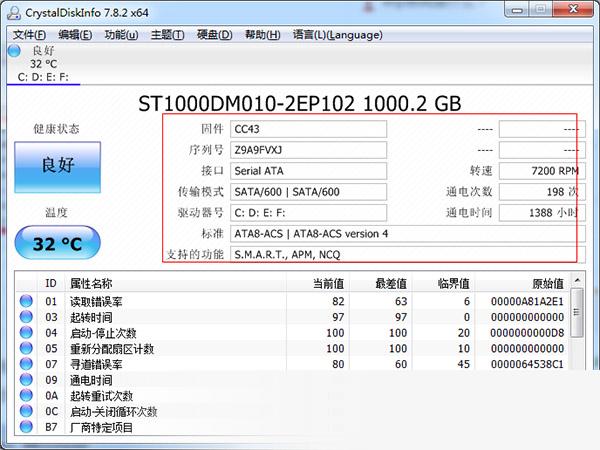Click the firmware field CC43
Image resolution: width=600 pixels, height=450 pixels.
[x=308, y=129]
